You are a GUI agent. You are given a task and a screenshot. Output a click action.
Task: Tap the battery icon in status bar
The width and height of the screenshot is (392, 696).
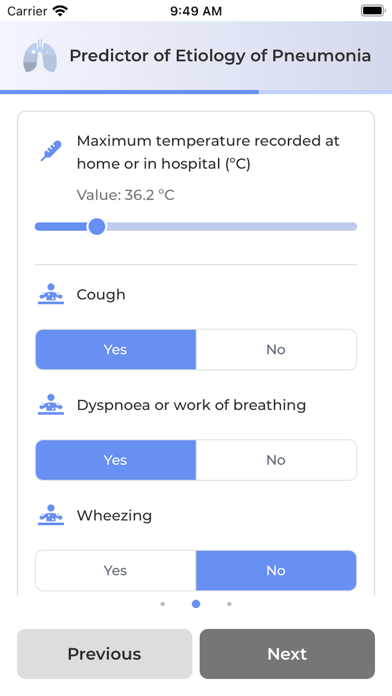click(x=373, y=11)
